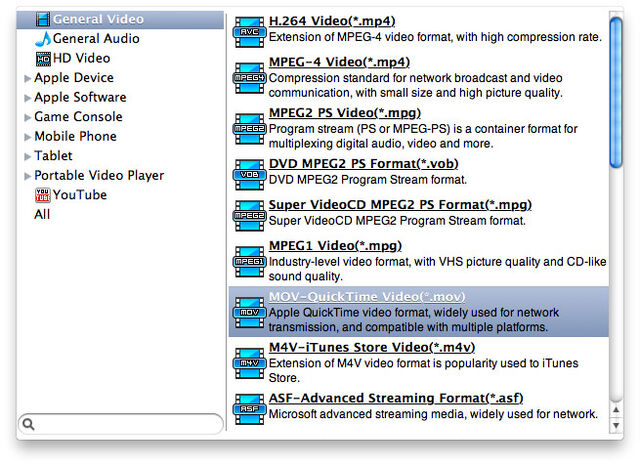Expand the Portable Video Player category
The height and width of the screenshot is (466, 640).
pos(27,176)
